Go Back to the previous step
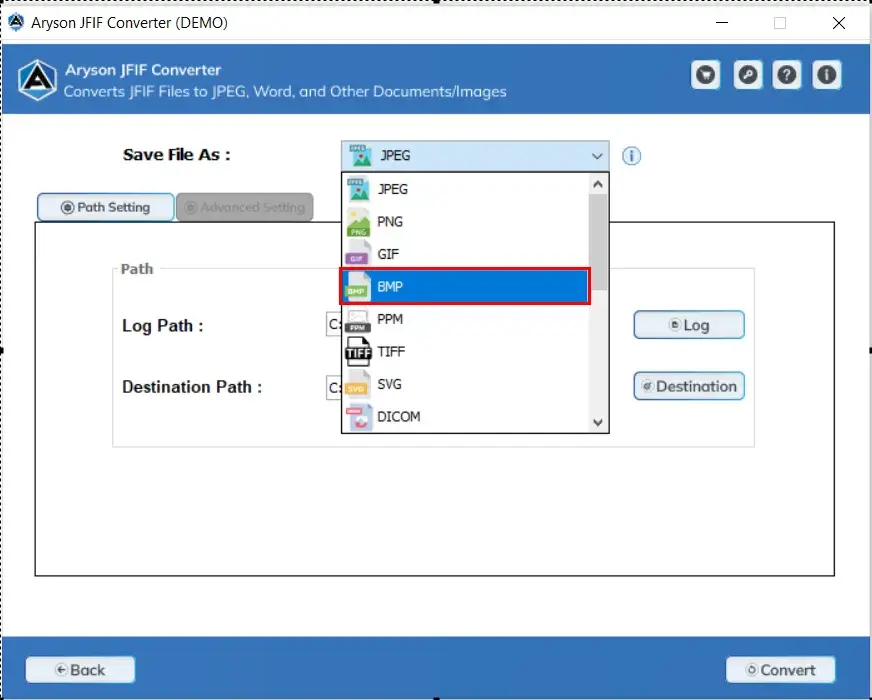872x700 pixels. pos(80,669)
